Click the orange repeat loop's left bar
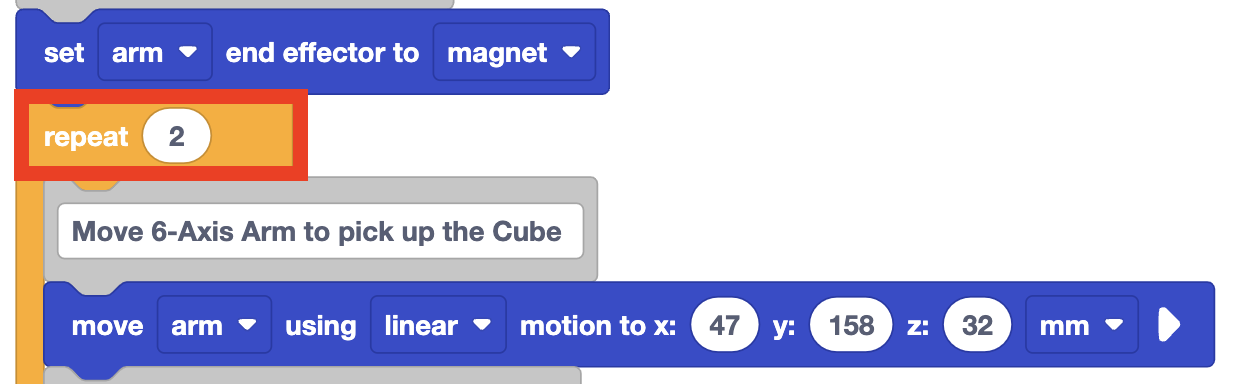Screen dimensions: 1236x384 click(x=30, y=280)
